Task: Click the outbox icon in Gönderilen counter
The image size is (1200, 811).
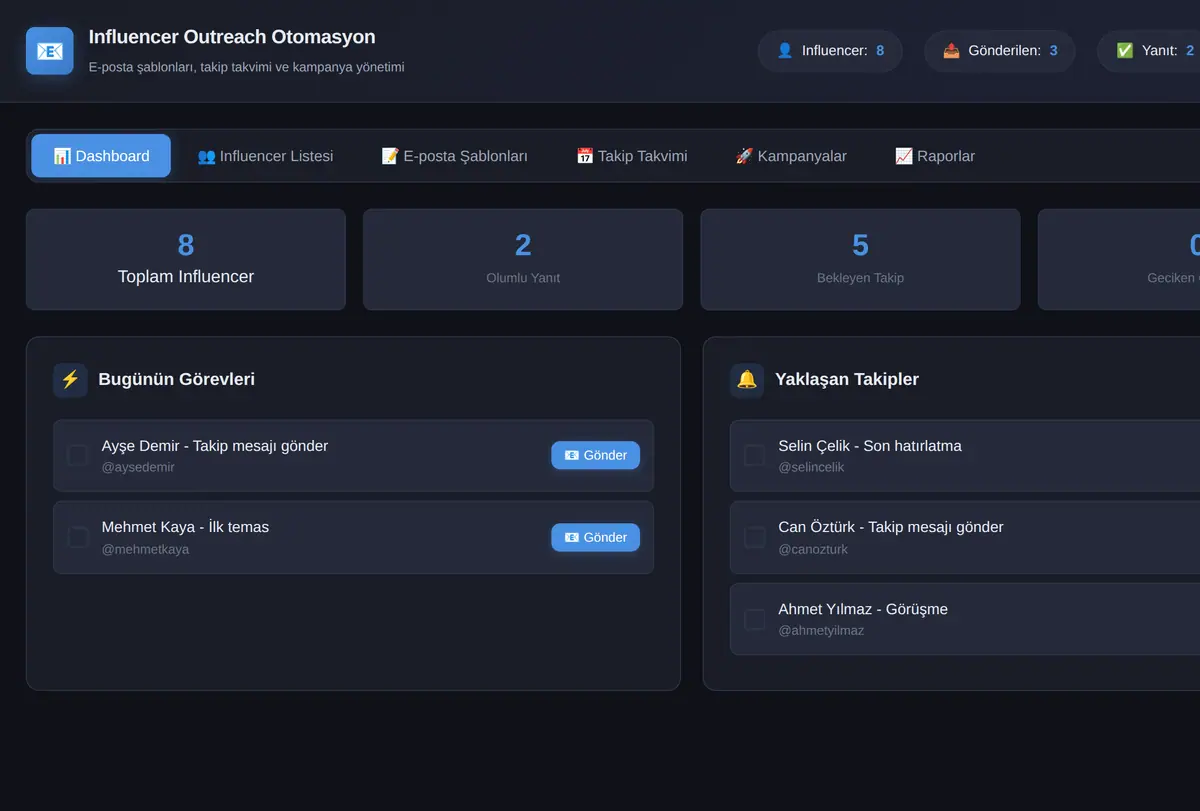Action: tap(952, 51)
